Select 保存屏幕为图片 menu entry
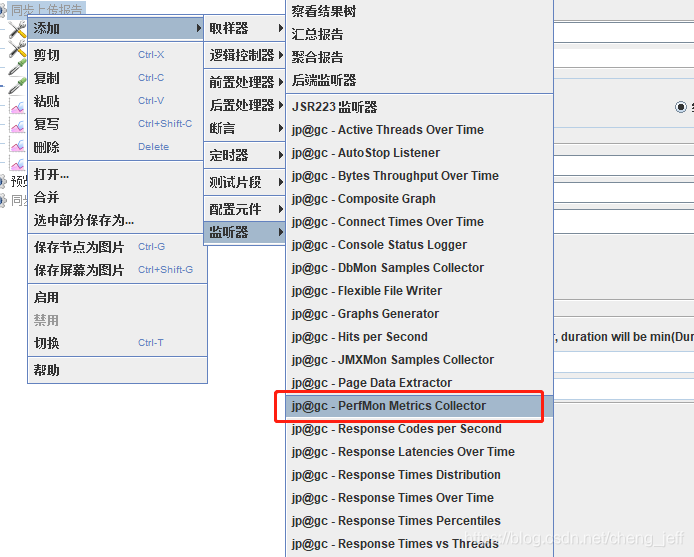 [118, 270]
